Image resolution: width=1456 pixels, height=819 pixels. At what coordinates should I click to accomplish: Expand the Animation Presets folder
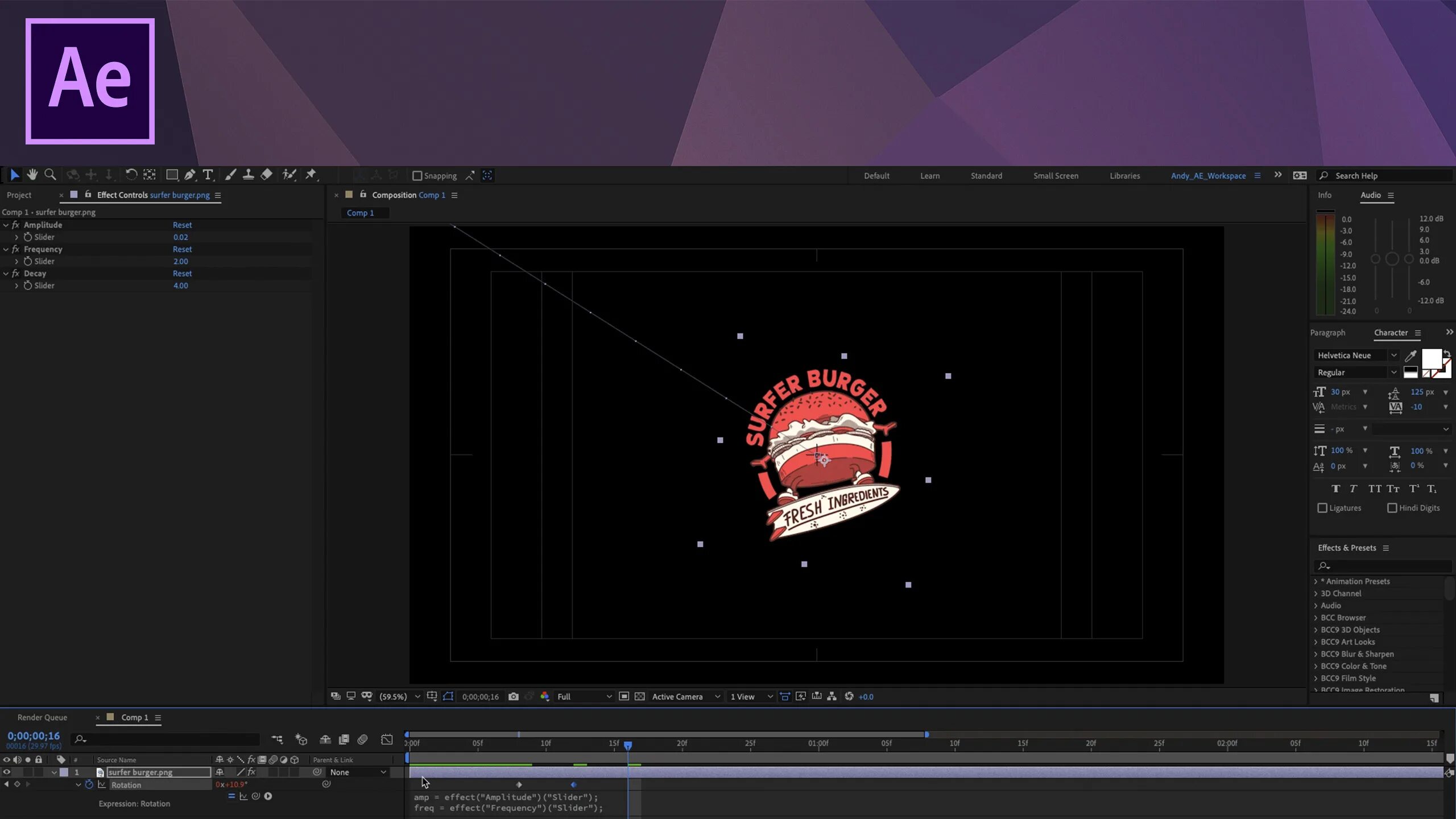[x=1316, y=581]
